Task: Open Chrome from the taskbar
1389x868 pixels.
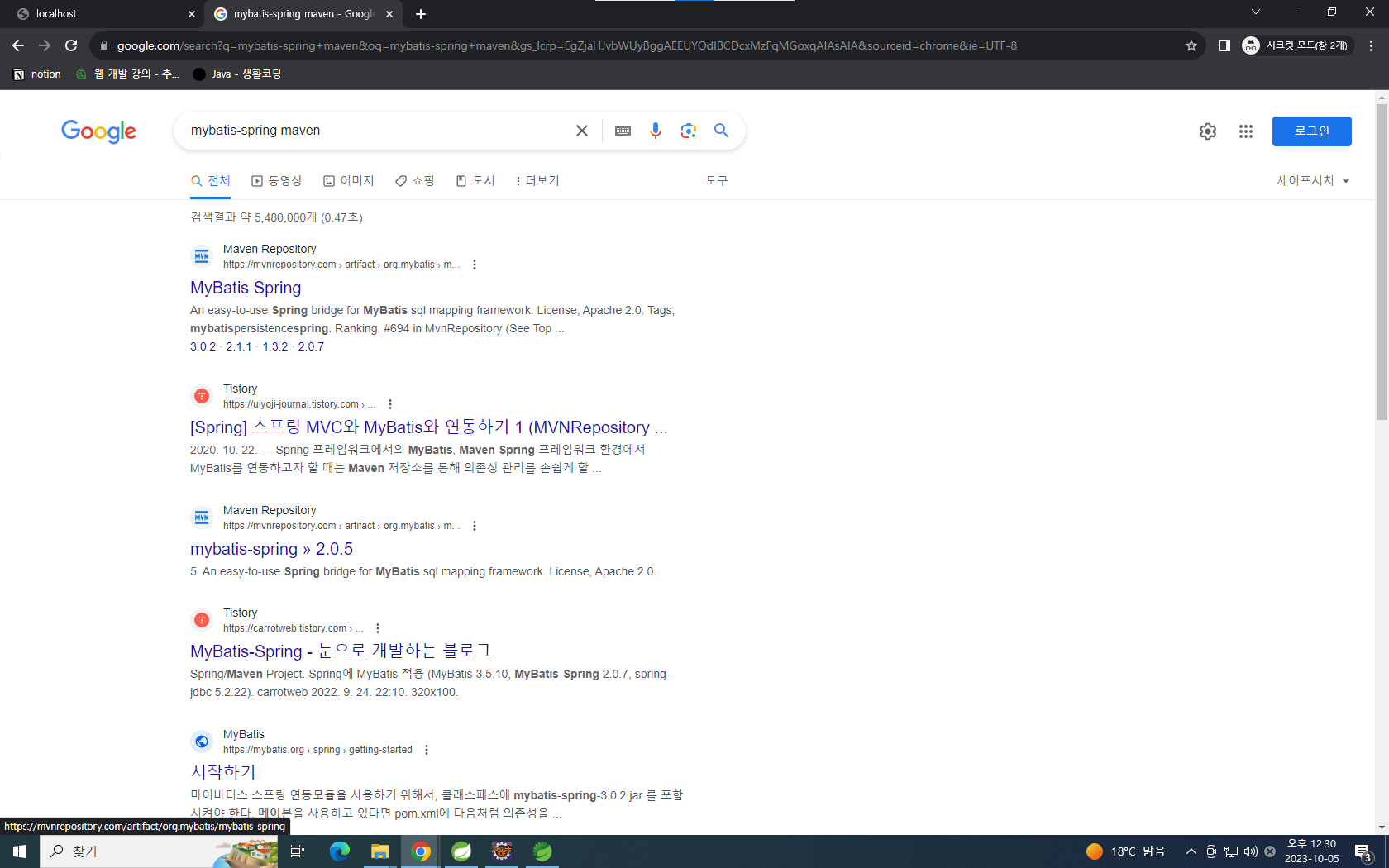Action: pos(421,851)
